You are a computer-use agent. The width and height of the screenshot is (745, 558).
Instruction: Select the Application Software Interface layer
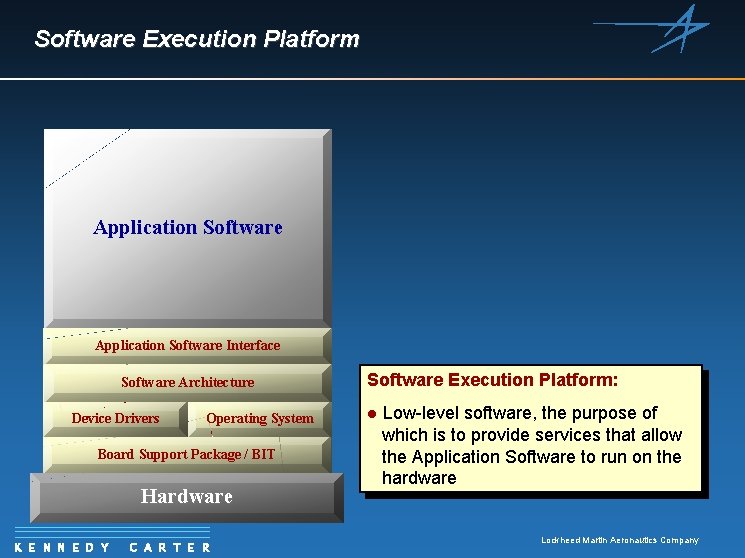pos(188,346)
